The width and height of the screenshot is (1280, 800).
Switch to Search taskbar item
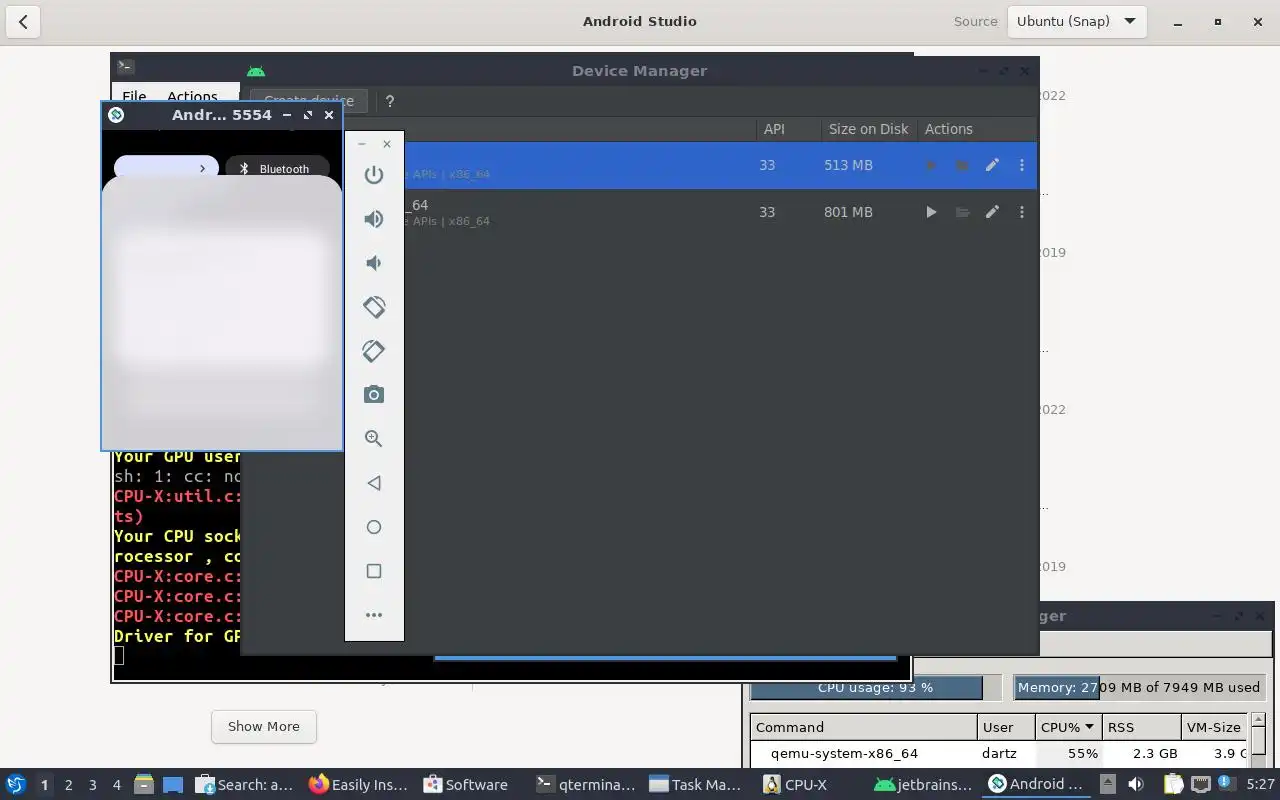pyautogui.click(x=244, y=785)
